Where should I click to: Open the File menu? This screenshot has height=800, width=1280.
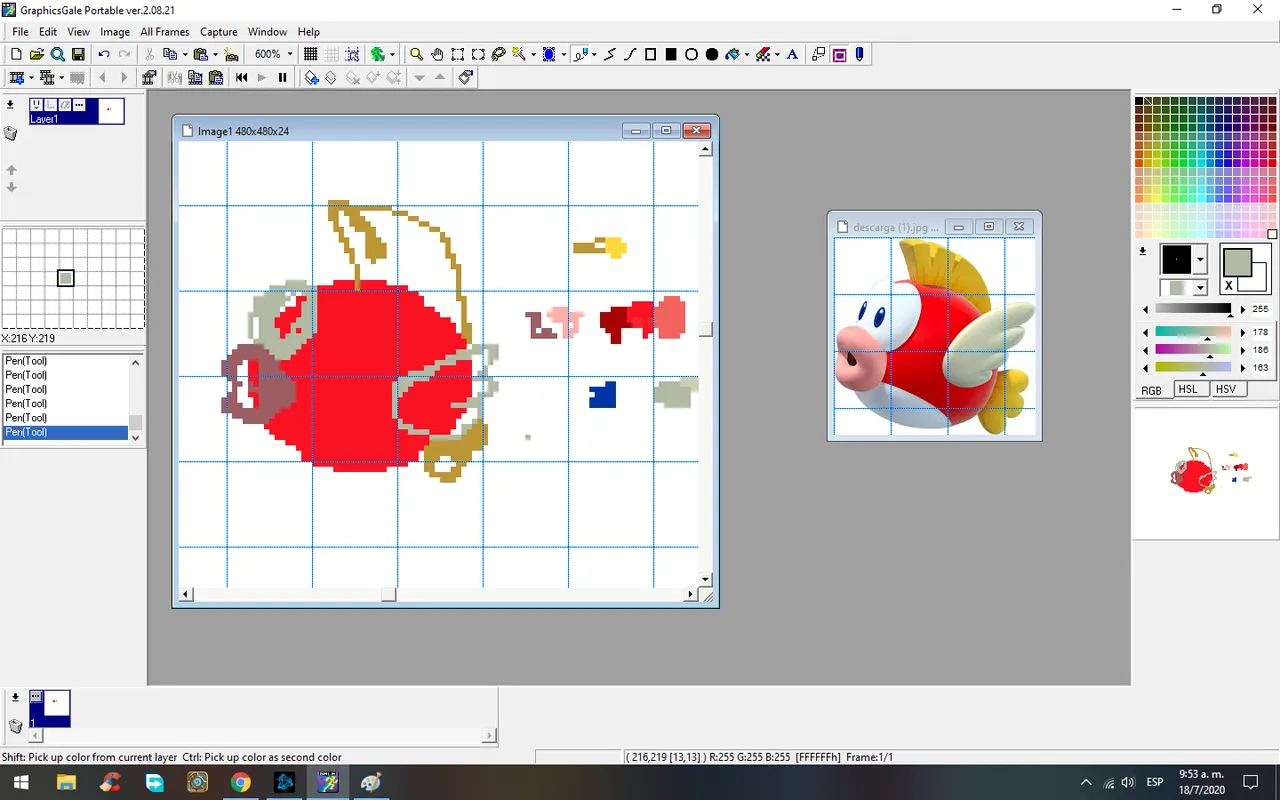coord(20,32)
